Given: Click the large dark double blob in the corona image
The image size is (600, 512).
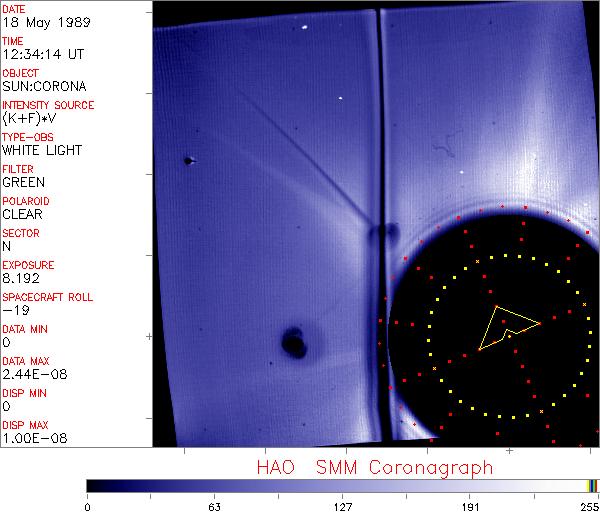Looking at the screenshot, I should [294, 342].
